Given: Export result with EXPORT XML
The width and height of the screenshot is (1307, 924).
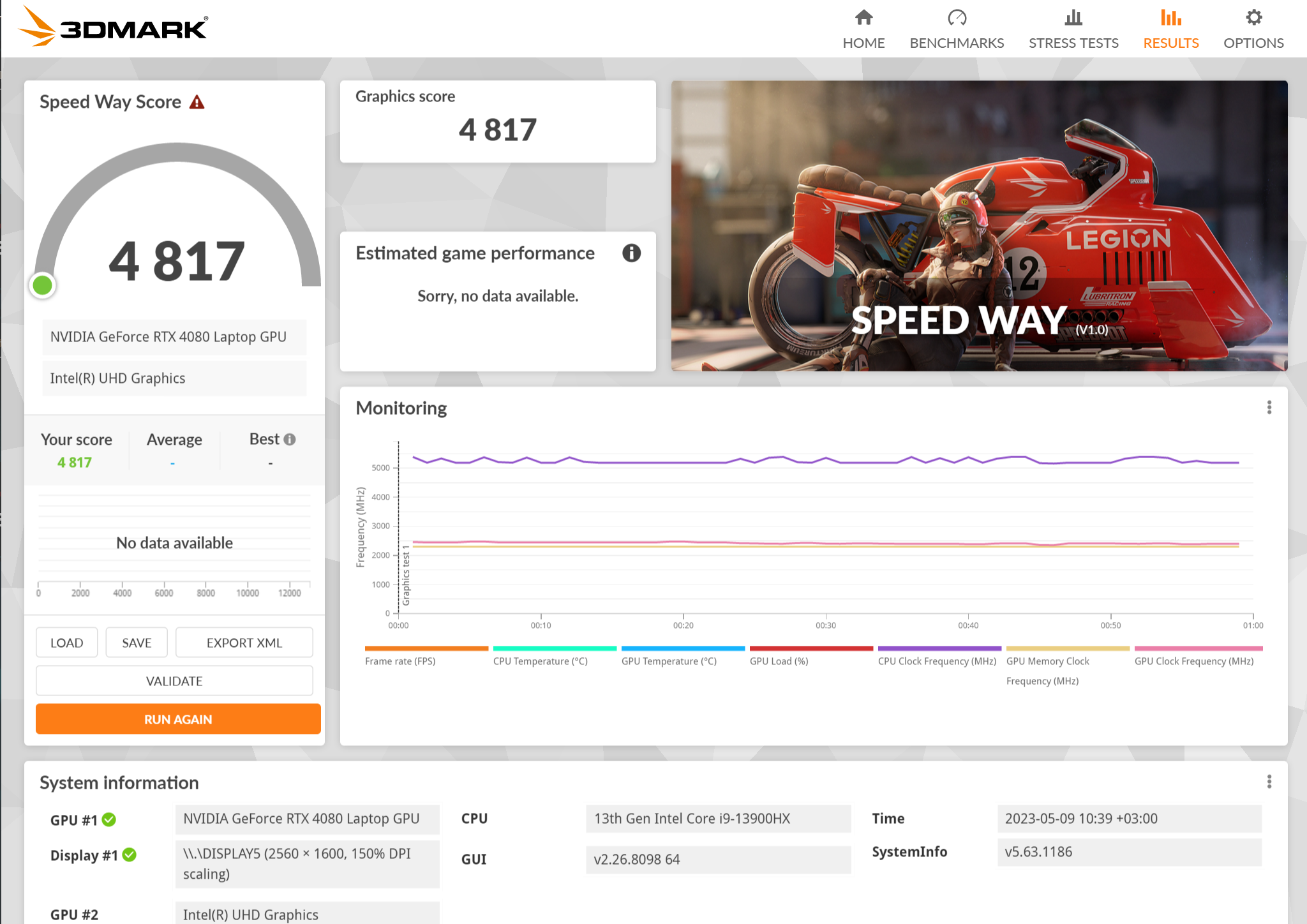Looking at the screenshot, I should [244, 643].
